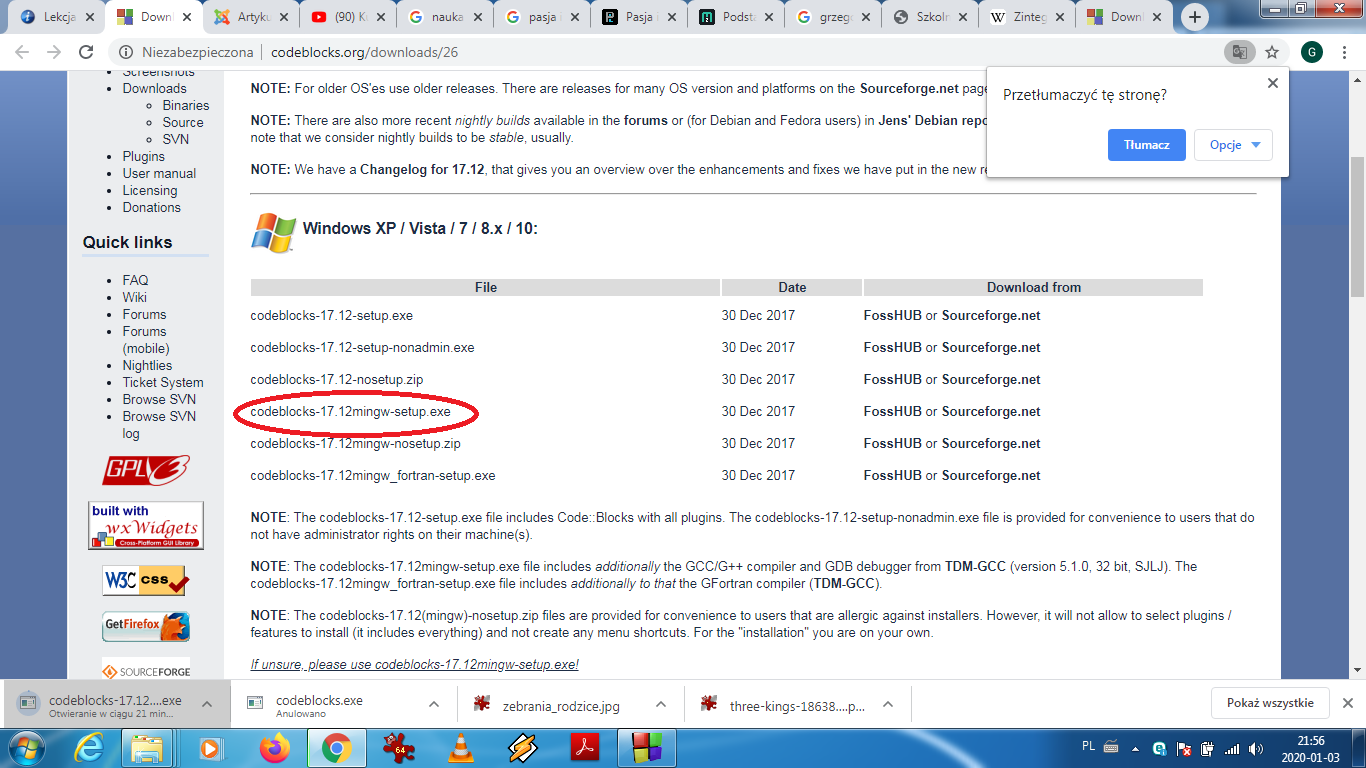Click the Tłumacz button
Viewport: 1366px width, 768px height.
[x=1147, y=145]
